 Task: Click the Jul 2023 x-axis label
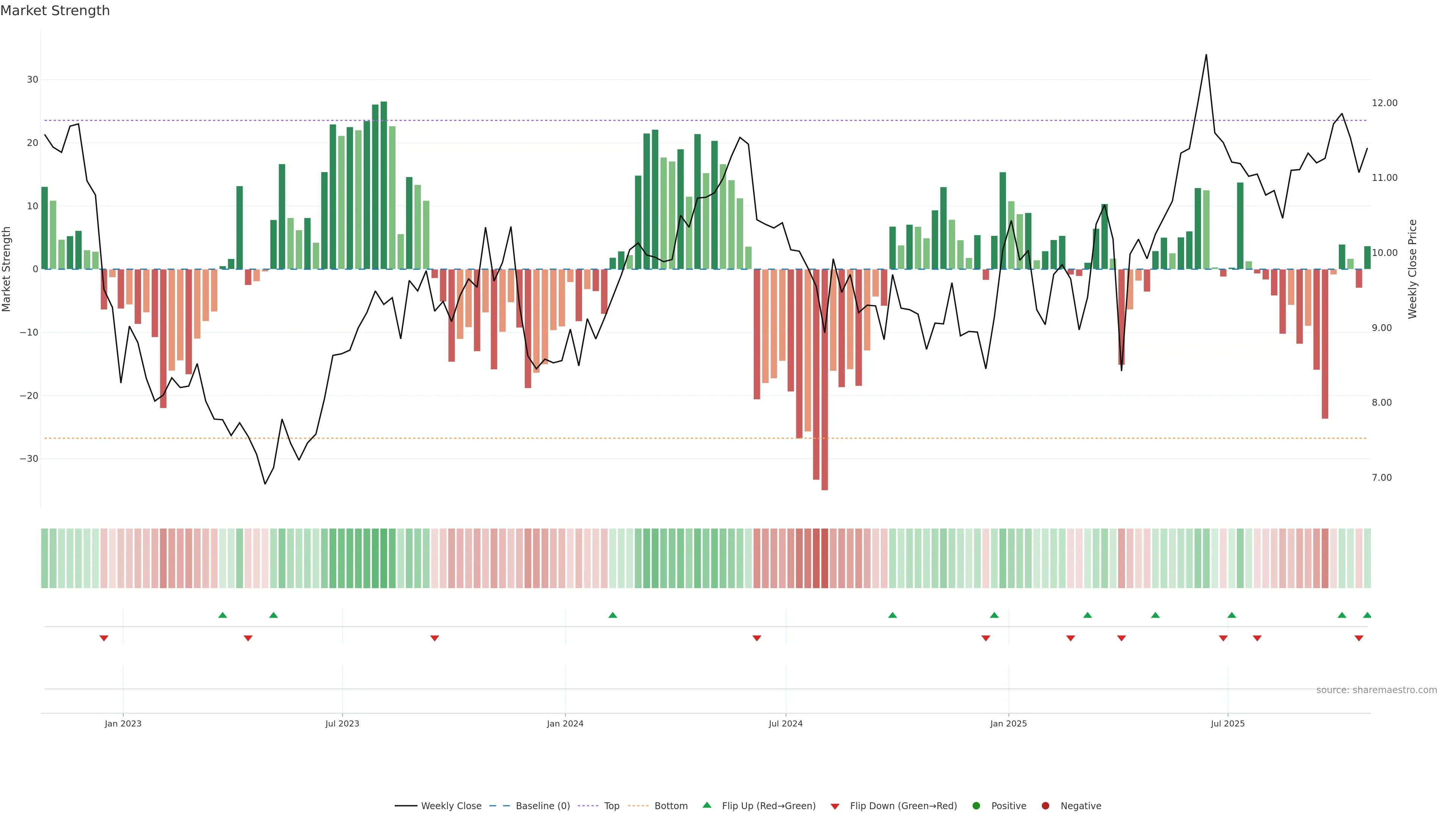click(x=342, y=723)
